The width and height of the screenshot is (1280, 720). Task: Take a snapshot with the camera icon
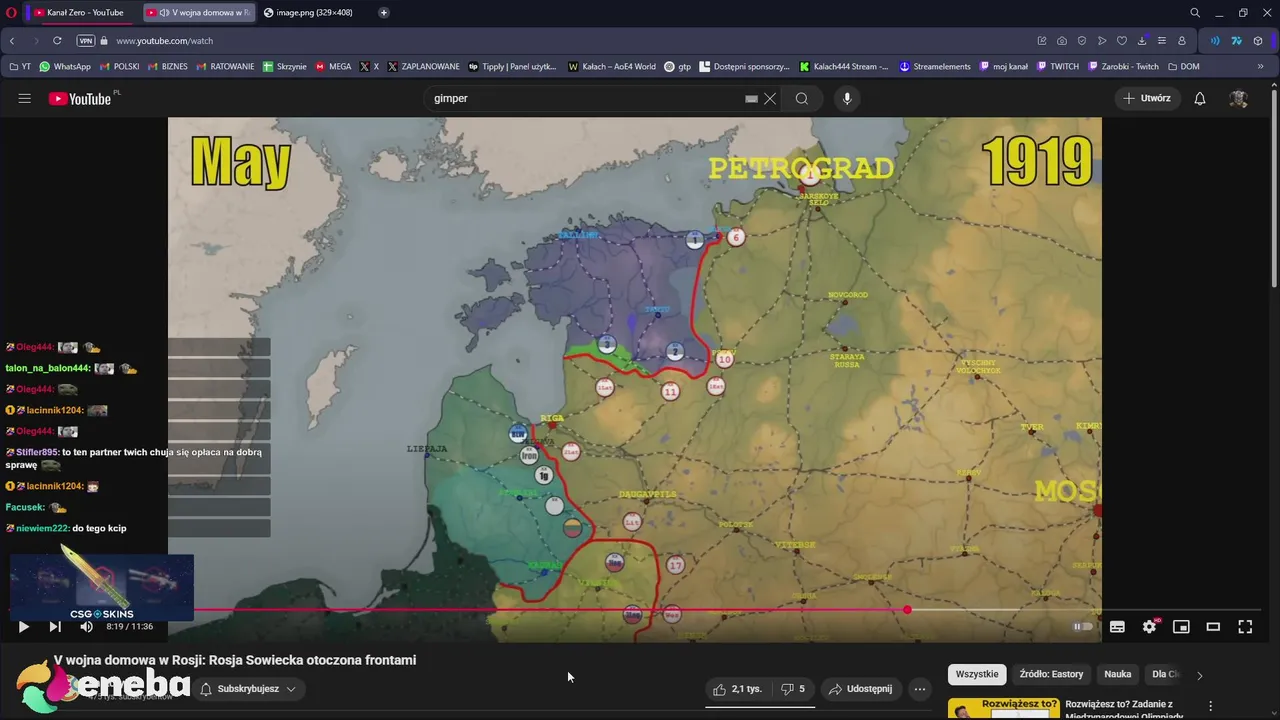pyautogui.click(x=1062, y=41)
